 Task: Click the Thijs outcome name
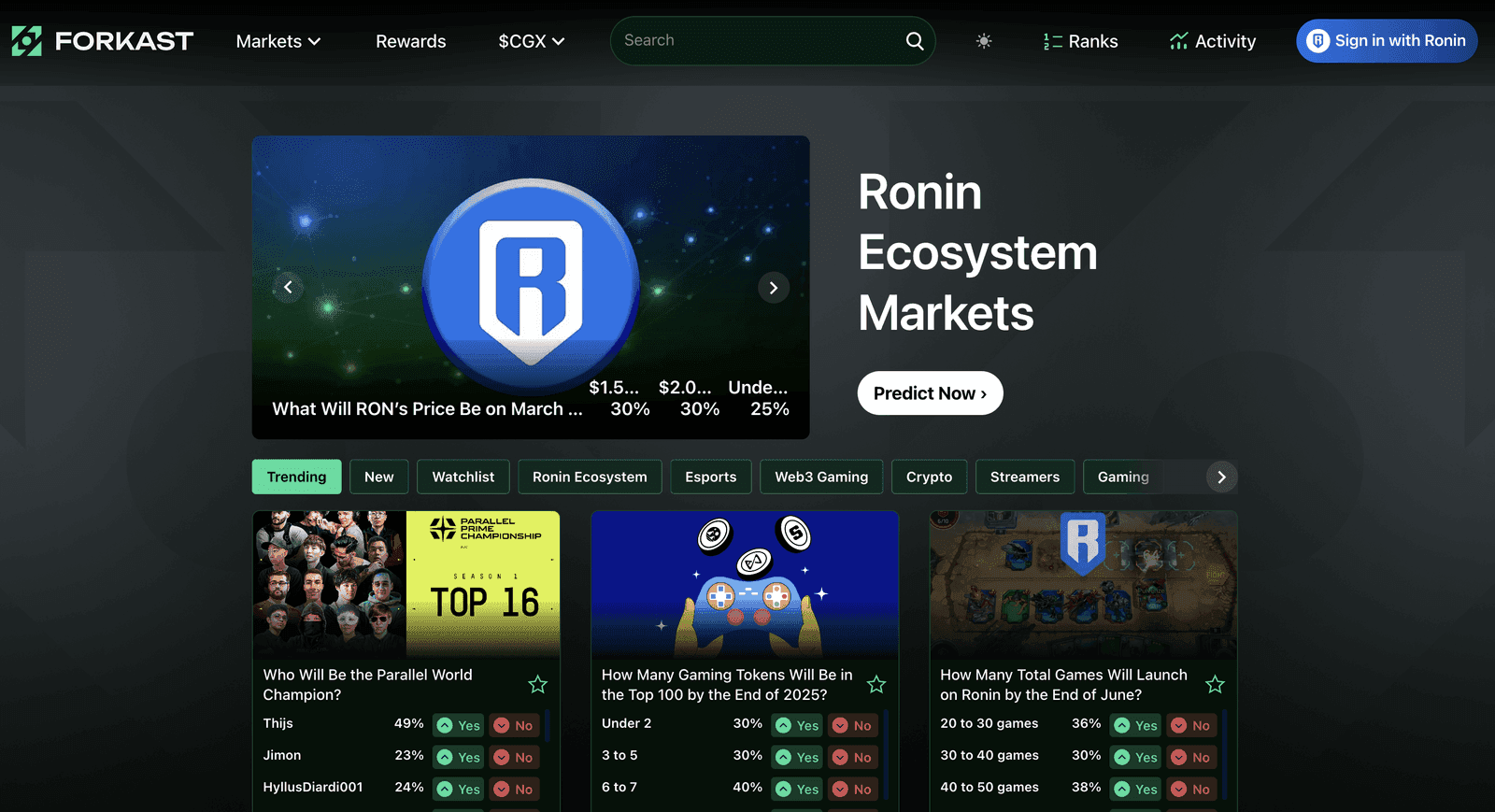click(278, 723)
